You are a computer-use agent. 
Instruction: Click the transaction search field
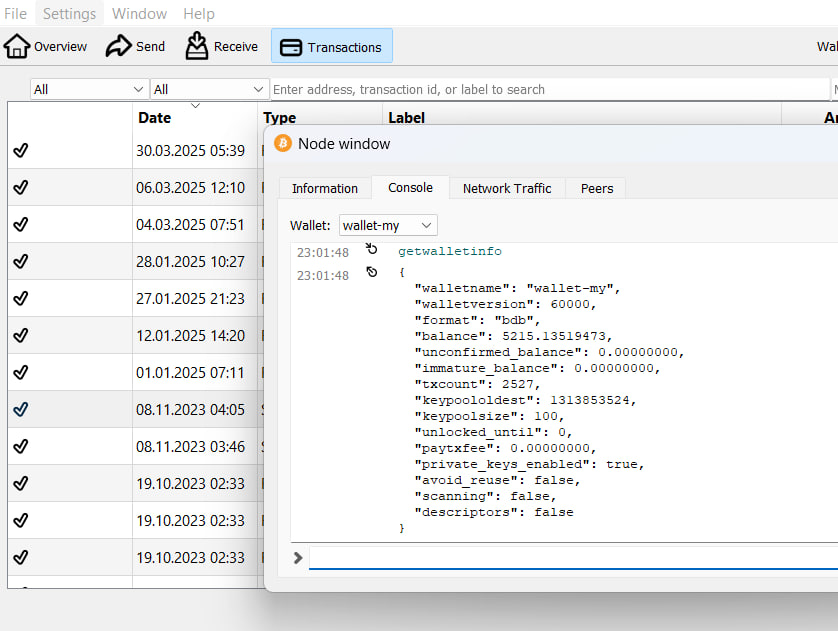550,89
